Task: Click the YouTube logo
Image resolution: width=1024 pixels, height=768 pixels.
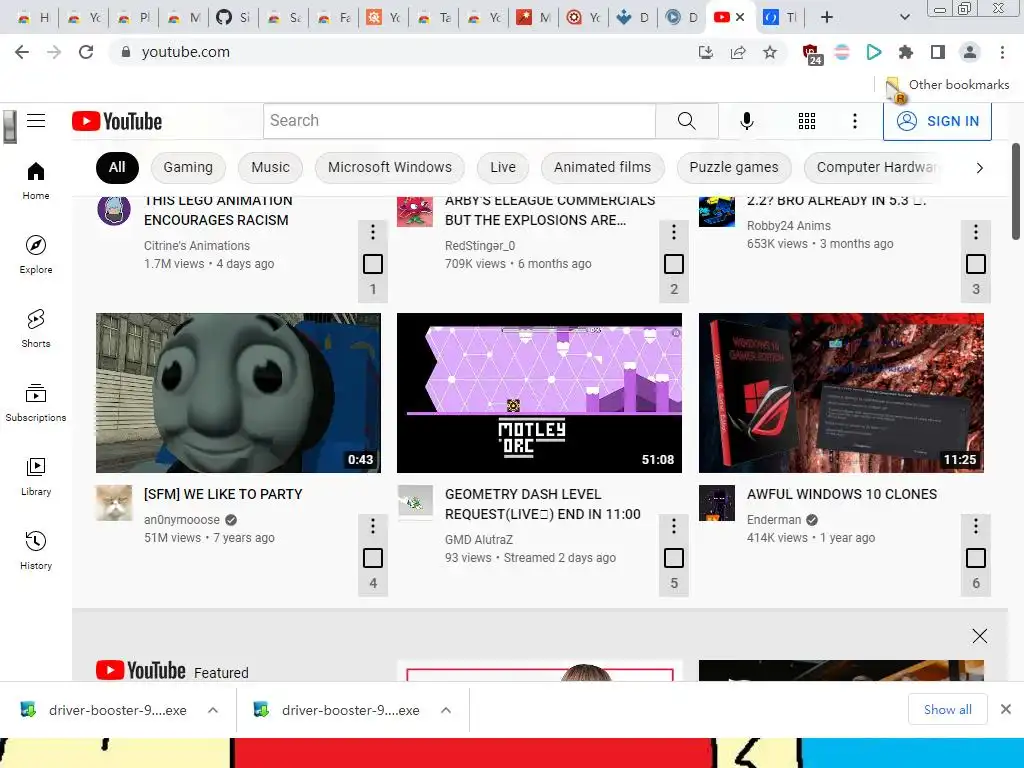Action: click(x=117, y=121)
